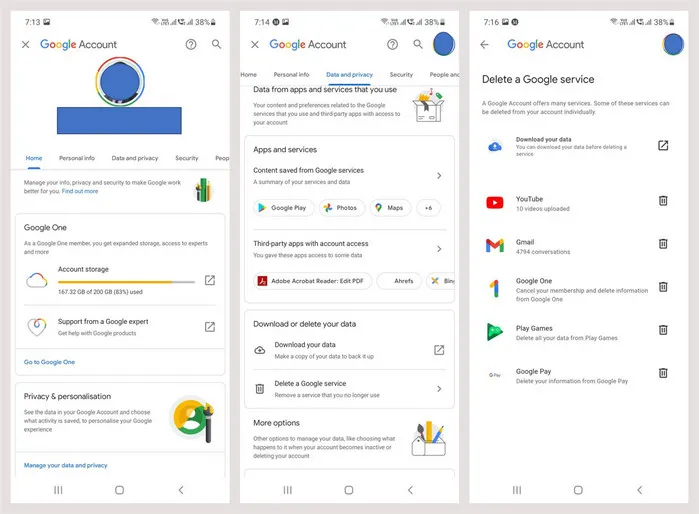
Task: Open the Go to Google One link
Action: pos(49,362)
